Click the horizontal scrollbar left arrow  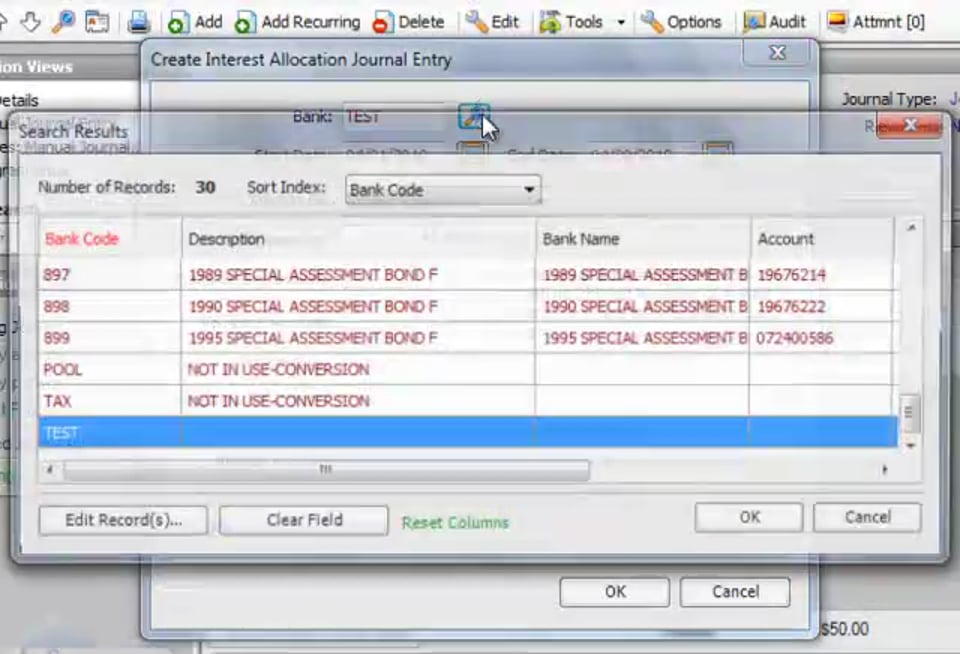50,470
